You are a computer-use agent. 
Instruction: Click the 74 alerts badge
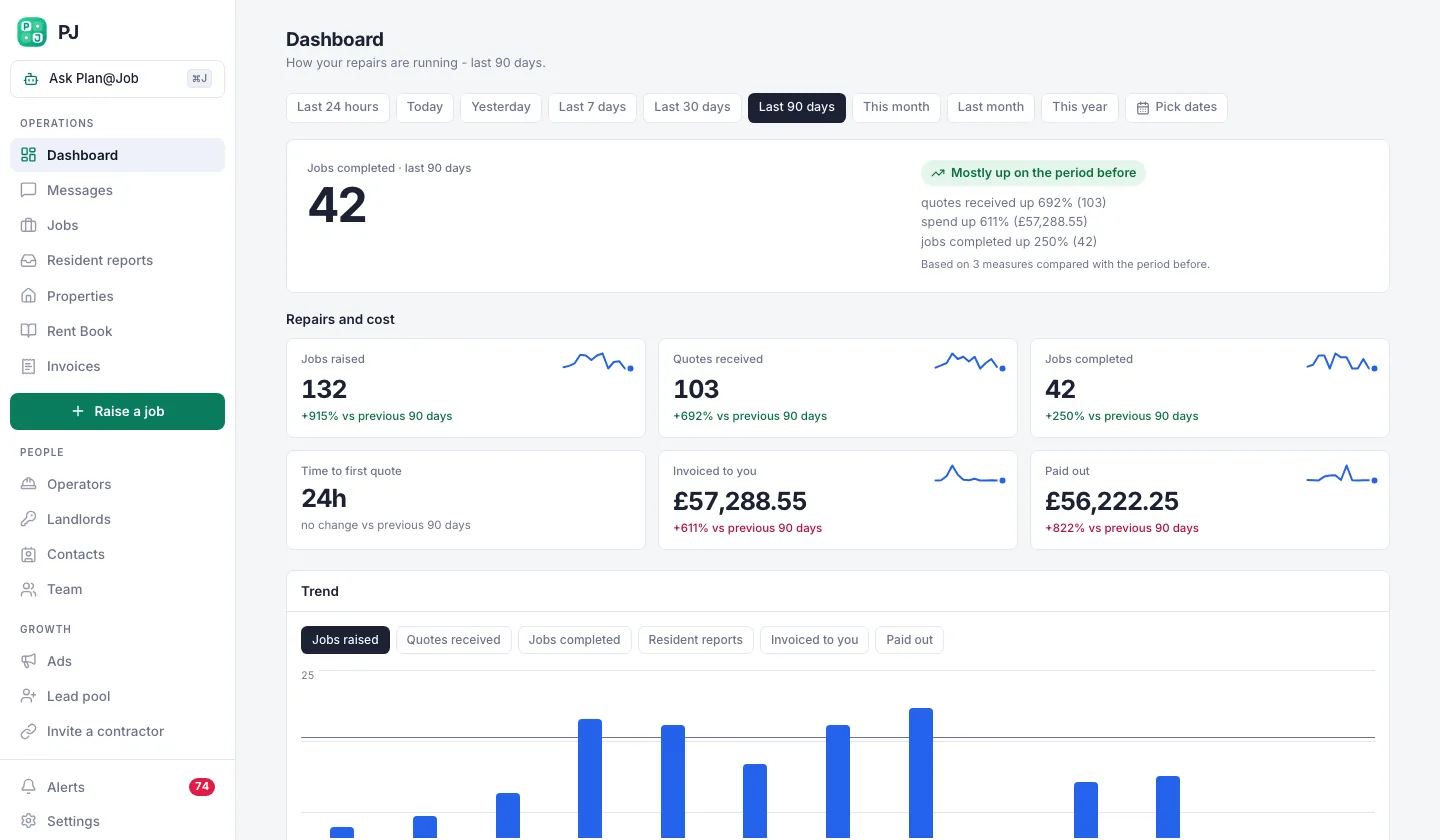pos(202,787)
